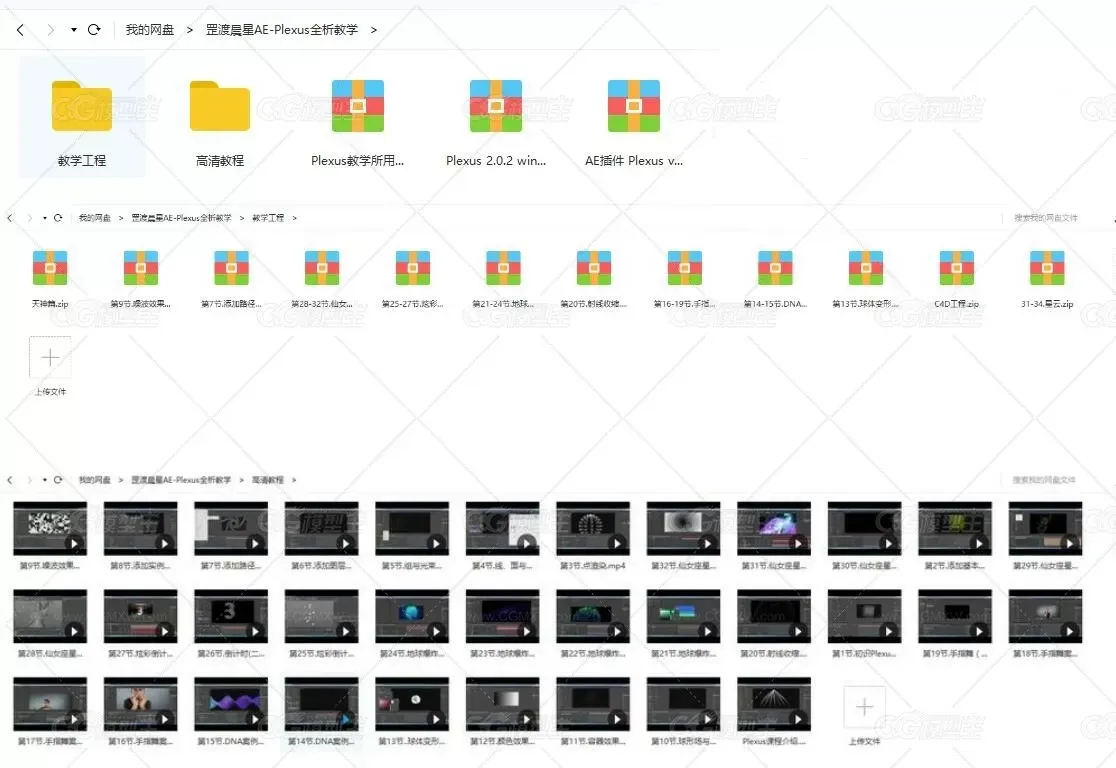Refresh the top 罡渡晨星AE-Plexus全析教学 listing
This screenshot has width=1116, height=768.
[x=94, y=30]
